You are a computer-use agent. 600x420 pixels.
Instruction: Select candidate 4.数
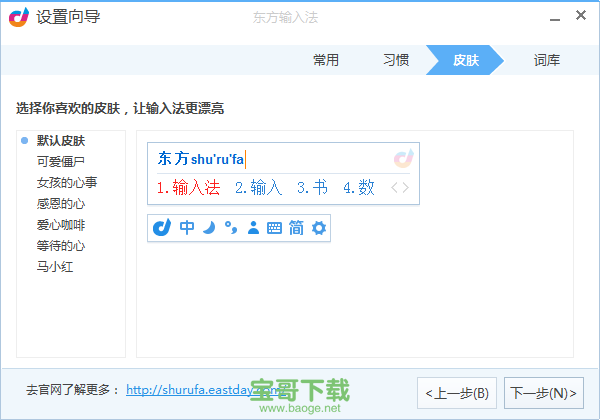[359, 188]
